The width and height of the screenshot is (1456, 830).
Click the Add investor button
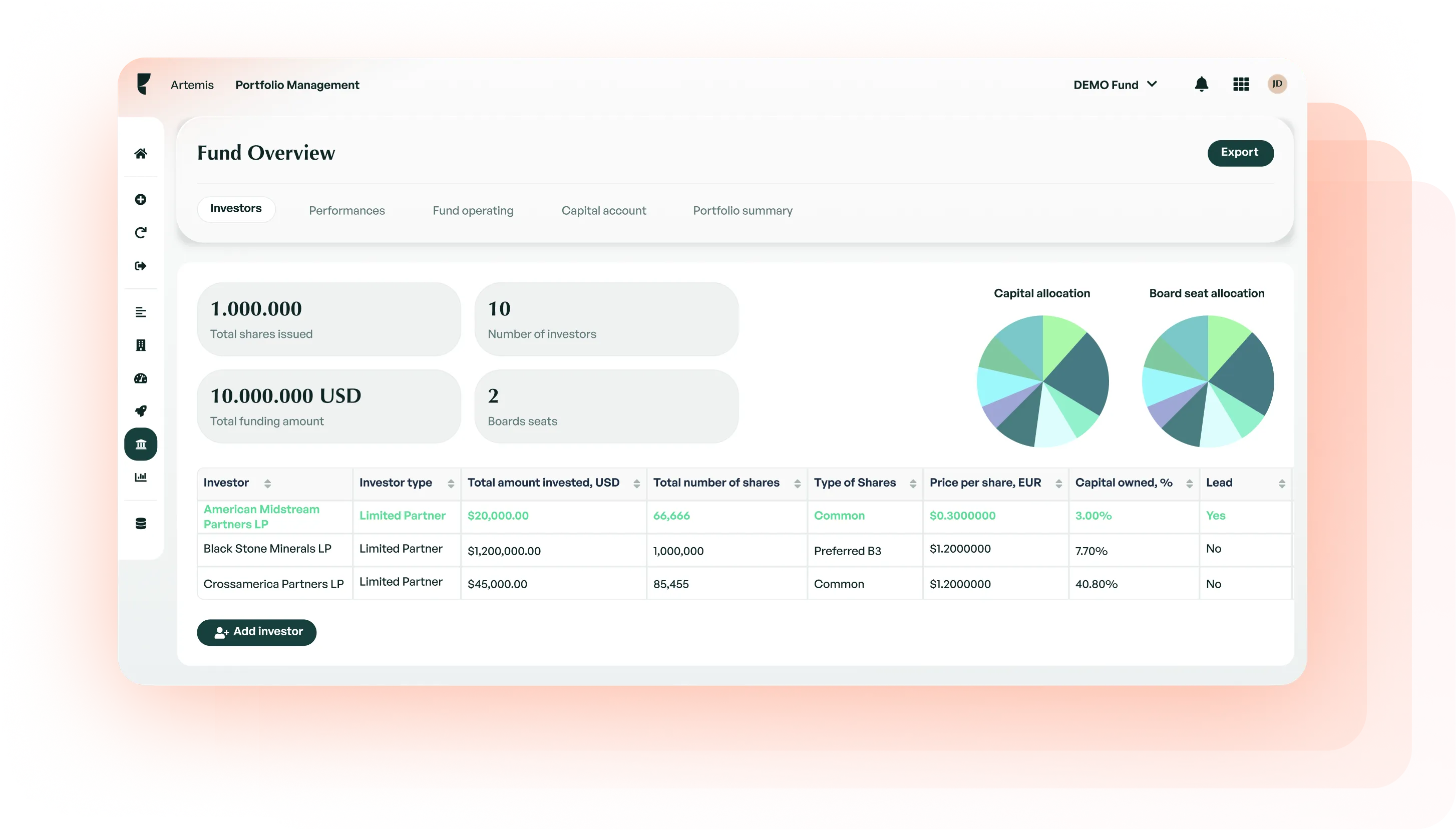click(256, 632)
